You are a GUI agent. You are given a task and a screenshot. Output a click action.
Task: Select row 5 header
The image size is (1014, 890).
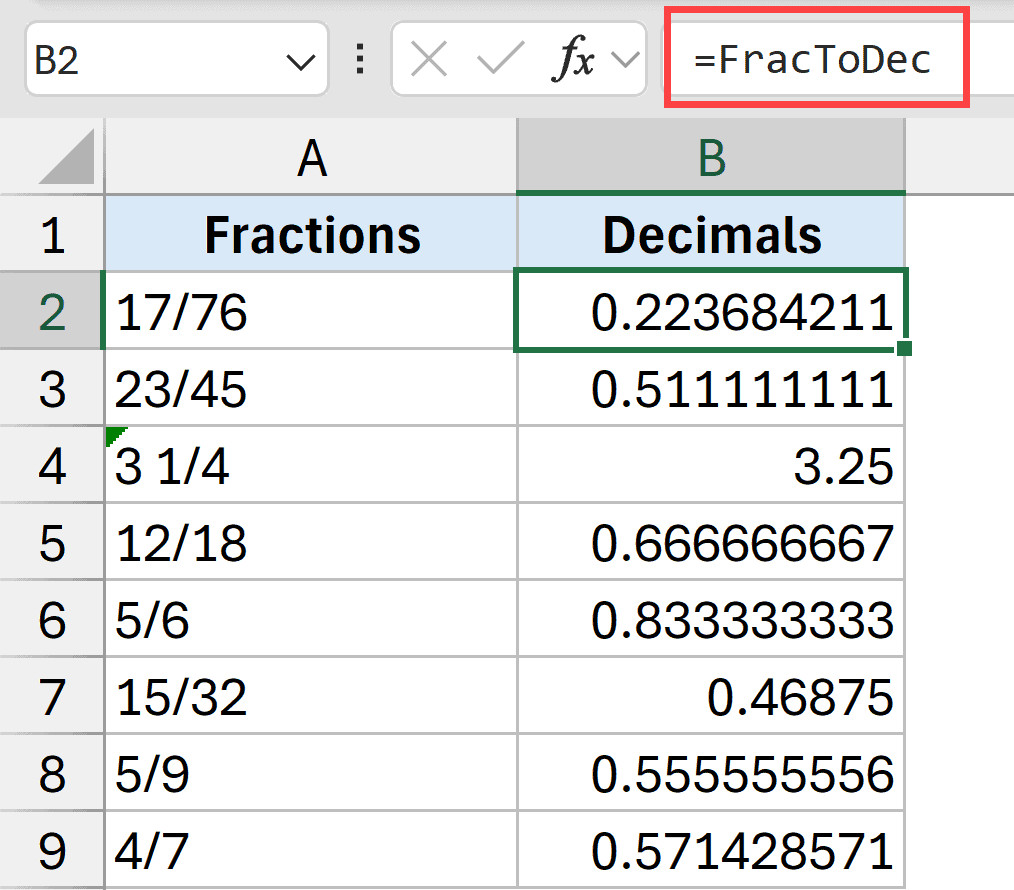(52, 543)
